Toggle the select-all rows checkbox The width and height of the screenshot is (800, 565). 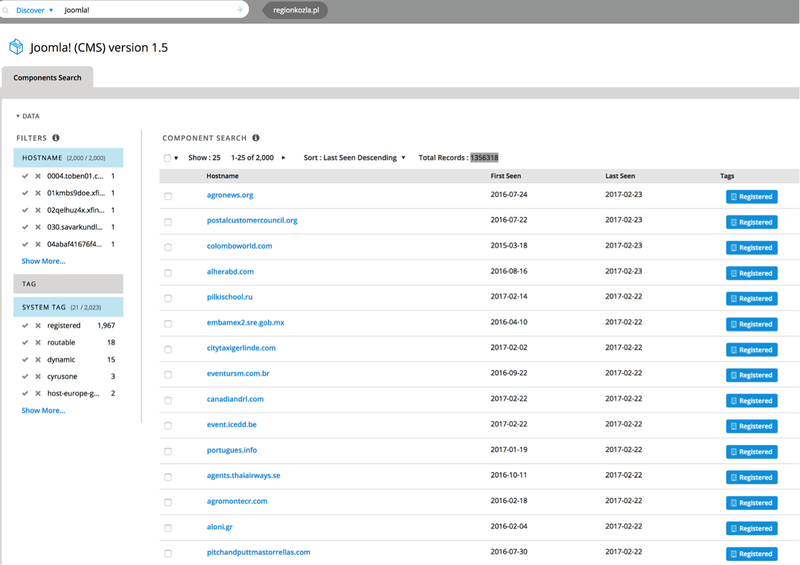click(167, 158)
